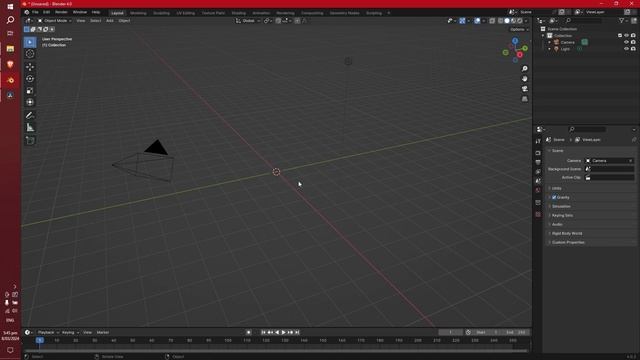Toggle auto keying record button
640x360 pixels.
click(x=249, y=332)
